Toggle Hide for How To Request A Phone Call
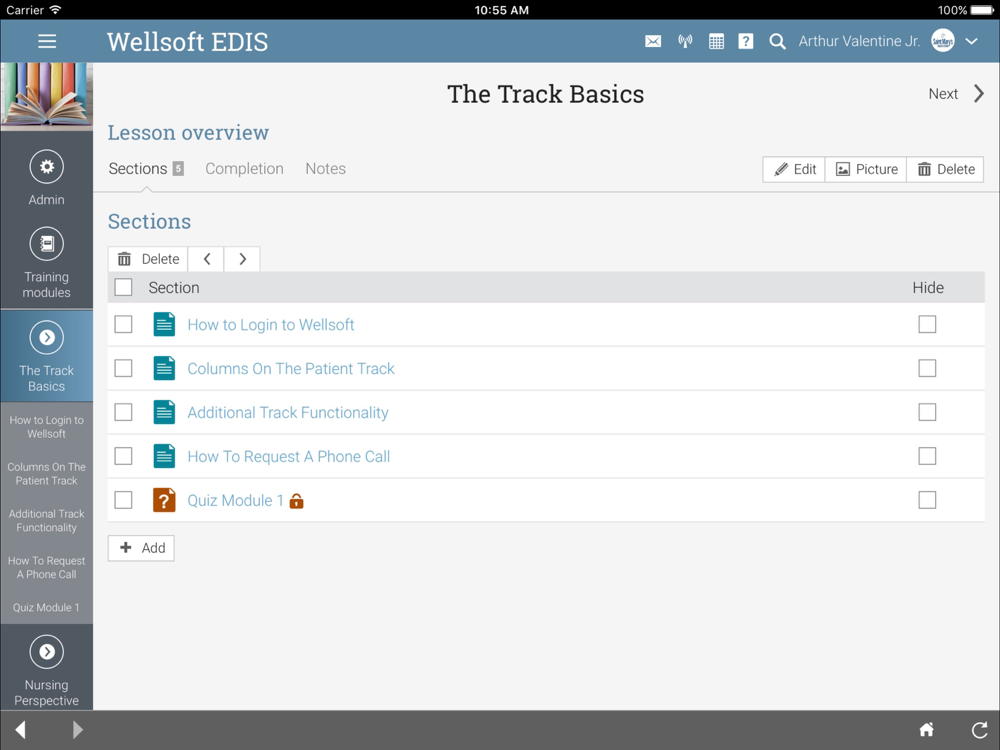The image size is (1000, 750). 927,456
